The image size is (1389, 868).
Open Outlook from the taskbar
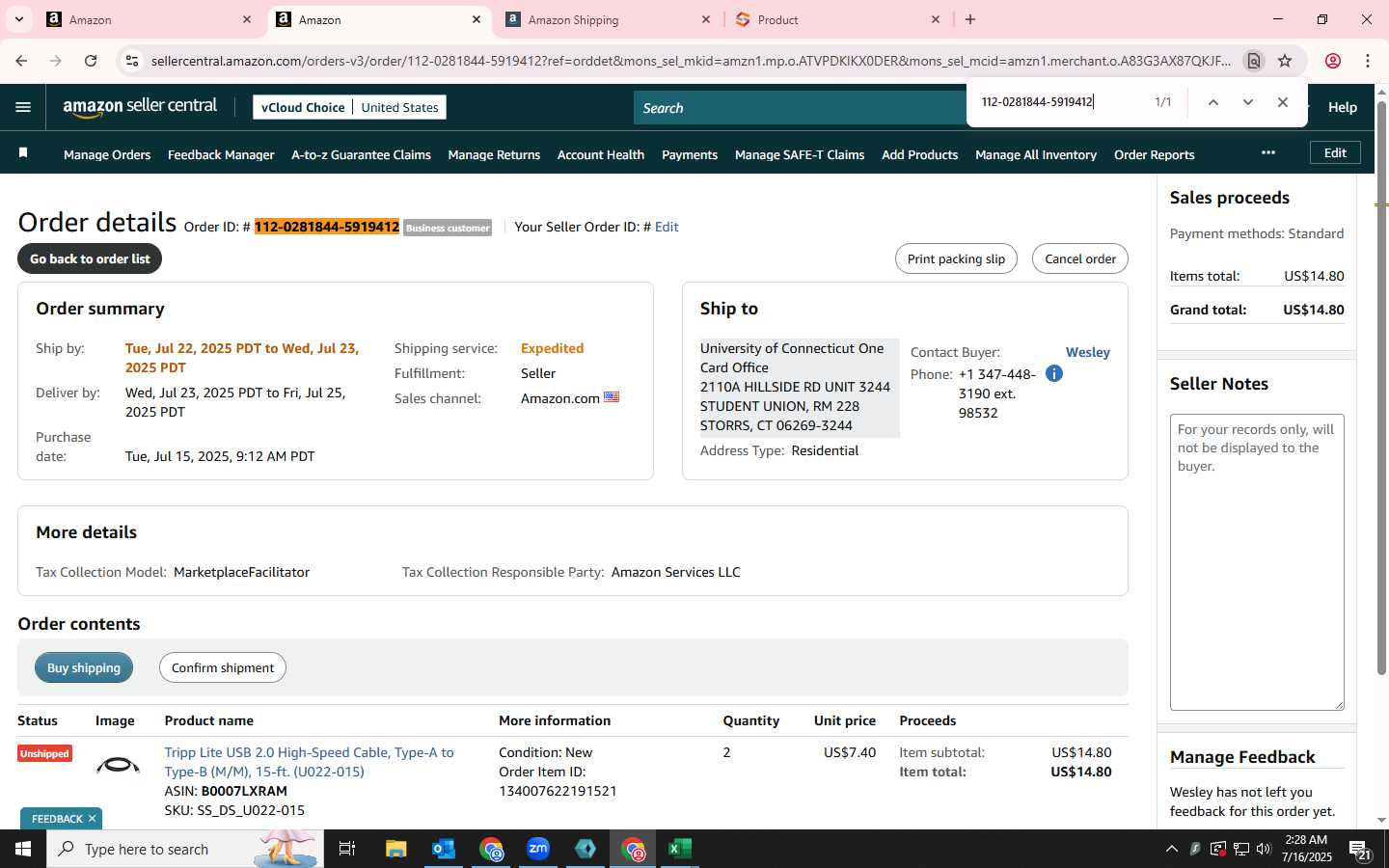444,849
